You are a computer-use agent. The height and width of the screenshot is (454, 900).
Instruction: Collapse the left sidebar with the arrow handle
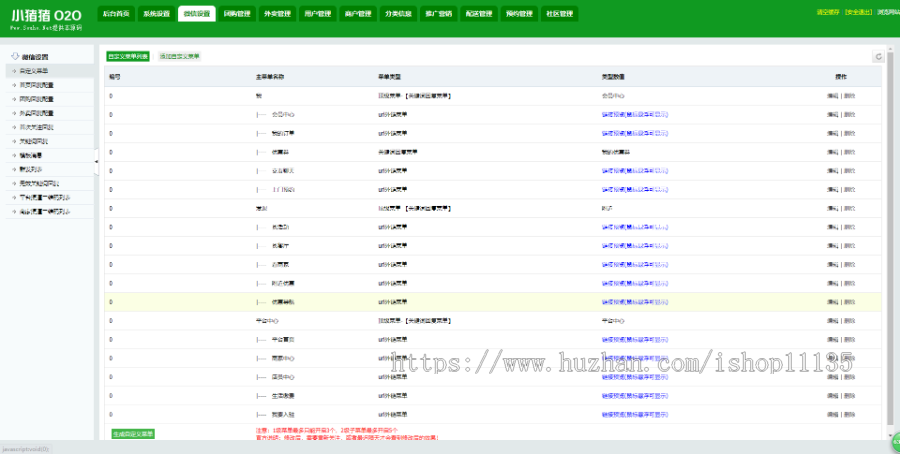(96, 162)
